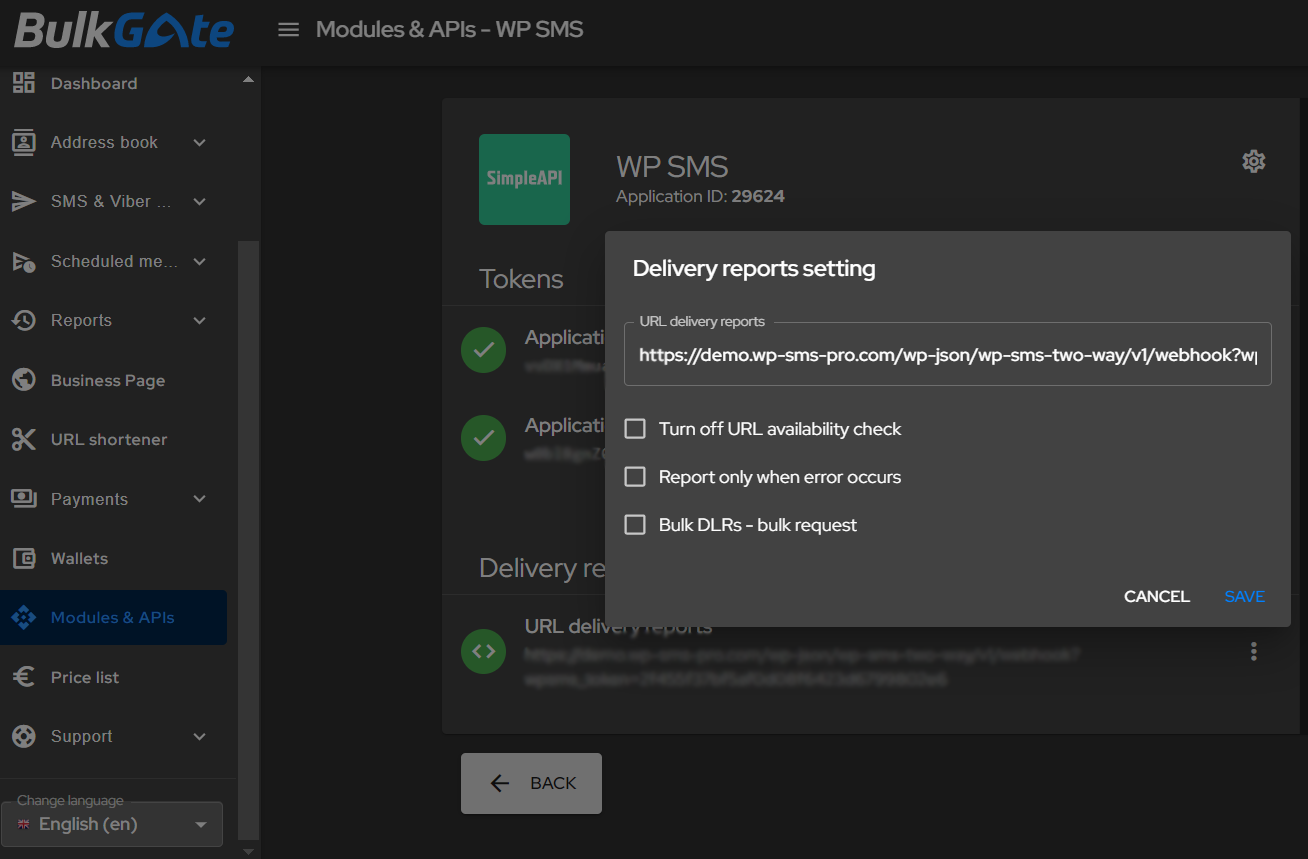Viewport: 1308px width, 859px height.
Task: Open URL delivery reports three-dot menu
Action: [1254, 652]
